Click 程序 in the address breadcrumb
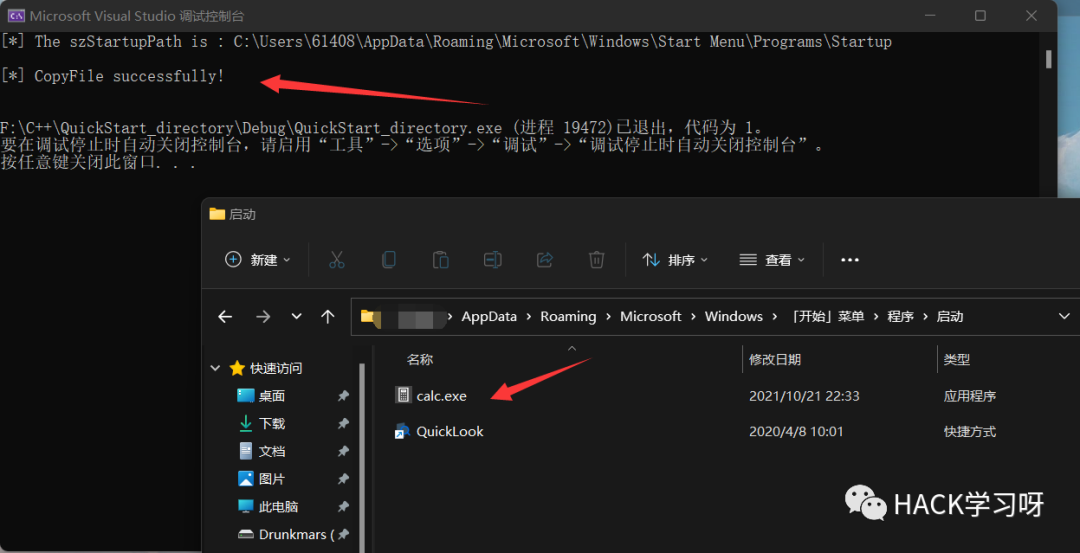 [x=900, y=317]
